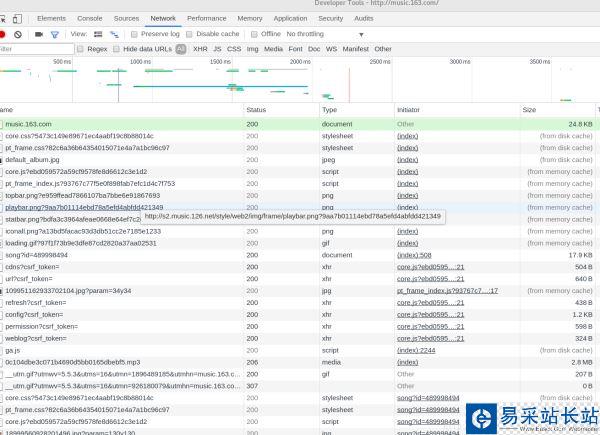Click the red record network log button
This screenshot has width=600, height=435.
coord(2,34)
